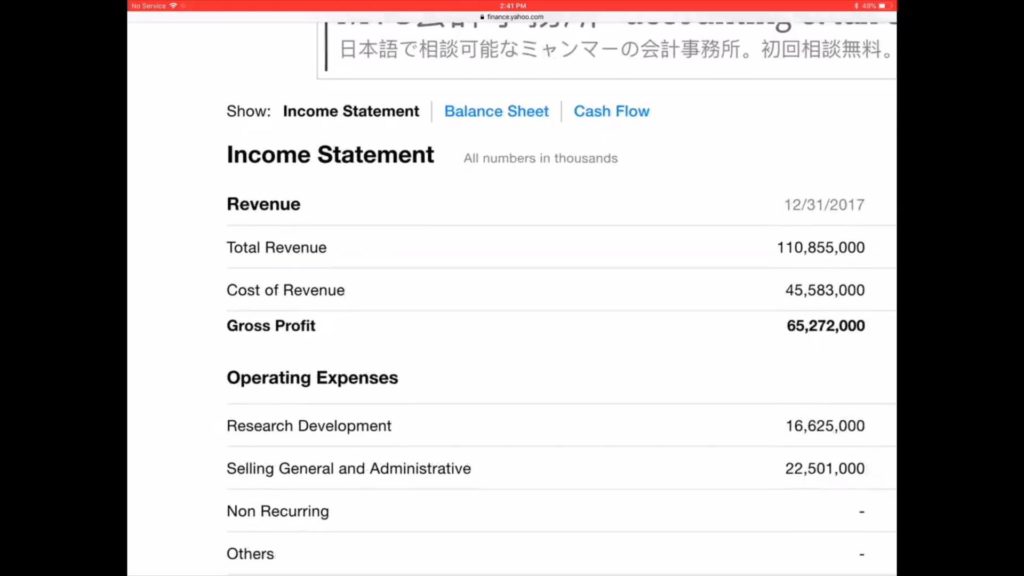Click the 12/31/2017 date column header

click(824, 205)
